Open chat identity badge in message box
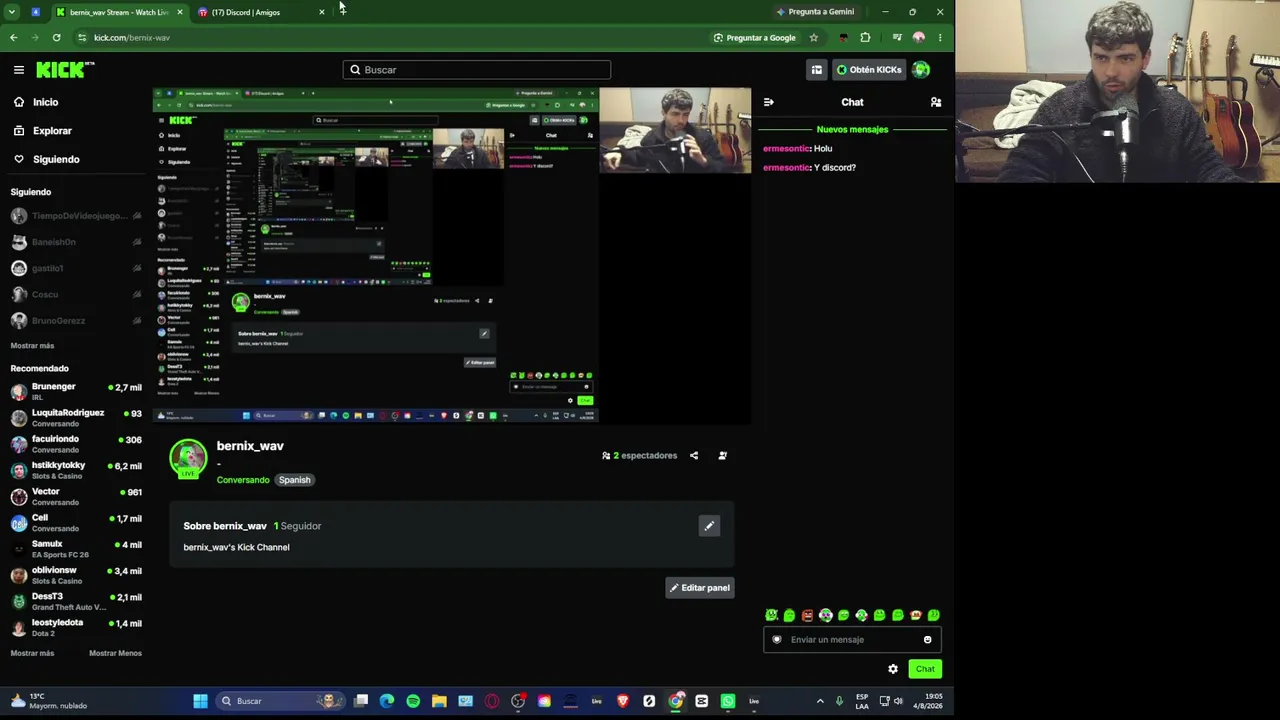 [777, 640]
